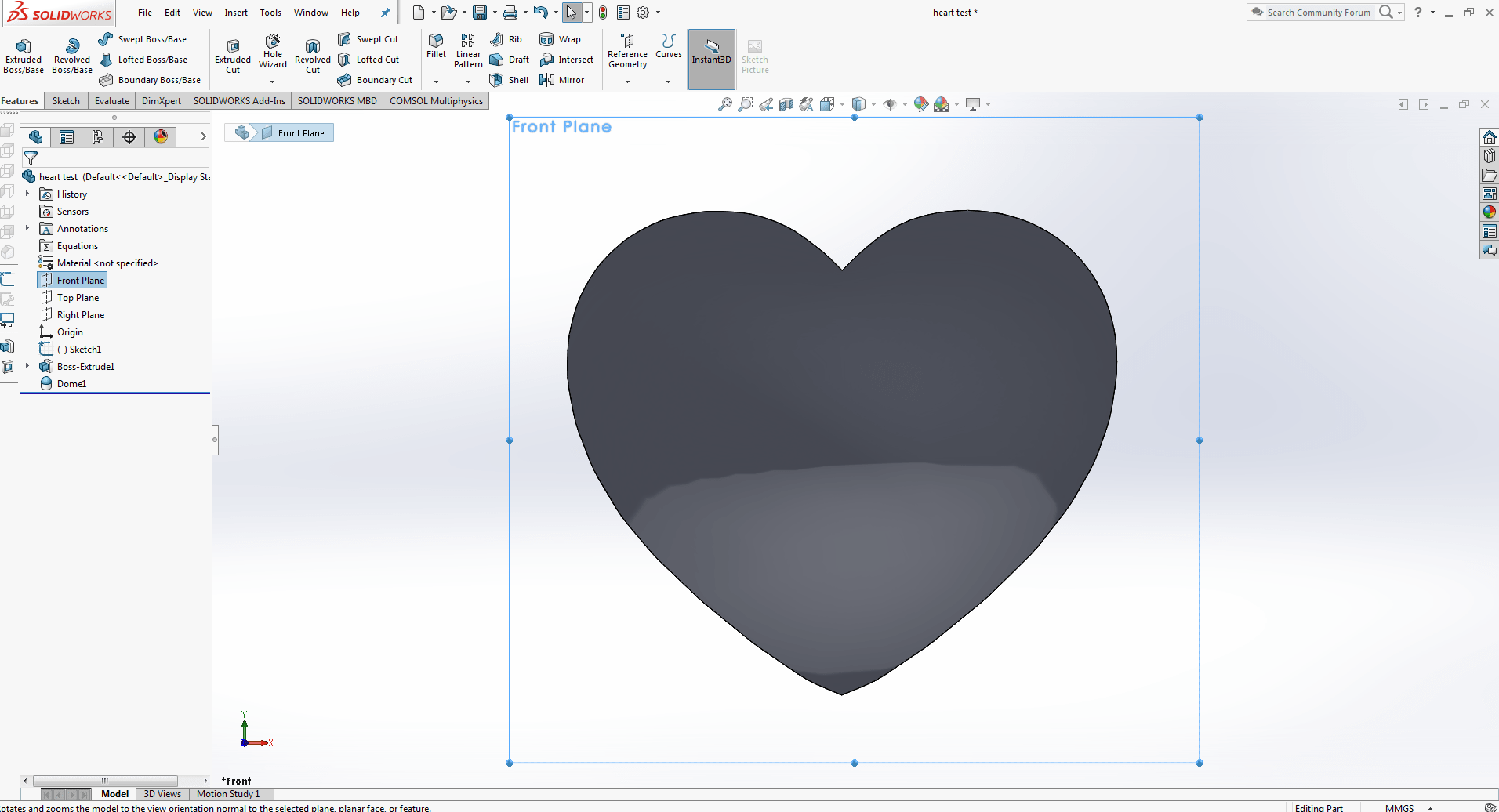Open the Reference Geometry dropdown arrow
The height and width of the screenshot is (812, 1499).
627,82
